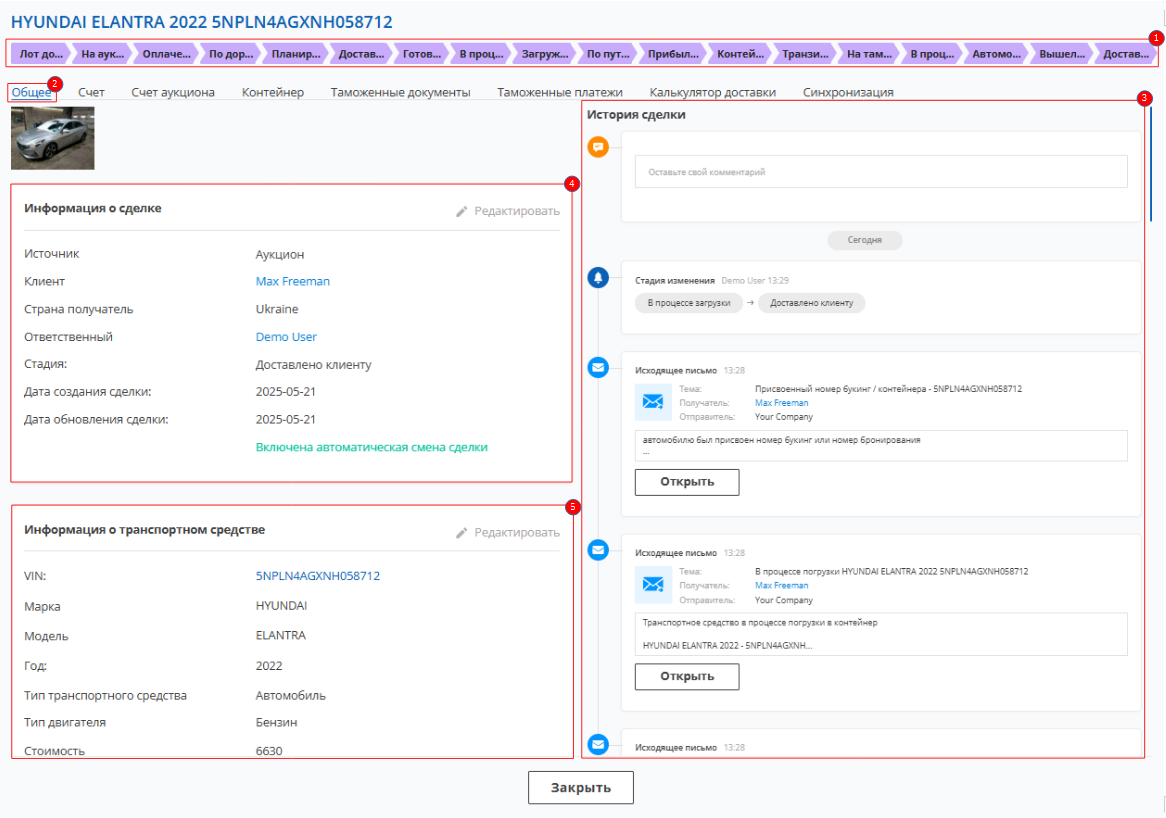Image resolution: width=1166 pixels, height=818 pixels.
Task: Open the Калькулятор доставки tab
Action: [x=712, y=92]
